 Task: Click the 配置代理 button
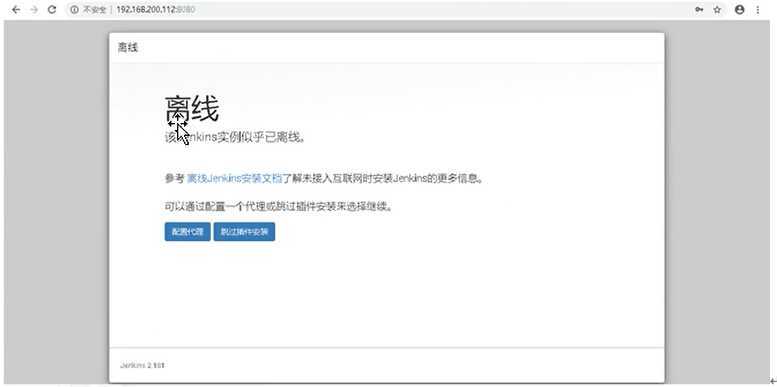pyautogui.click(x=187, y=232)
